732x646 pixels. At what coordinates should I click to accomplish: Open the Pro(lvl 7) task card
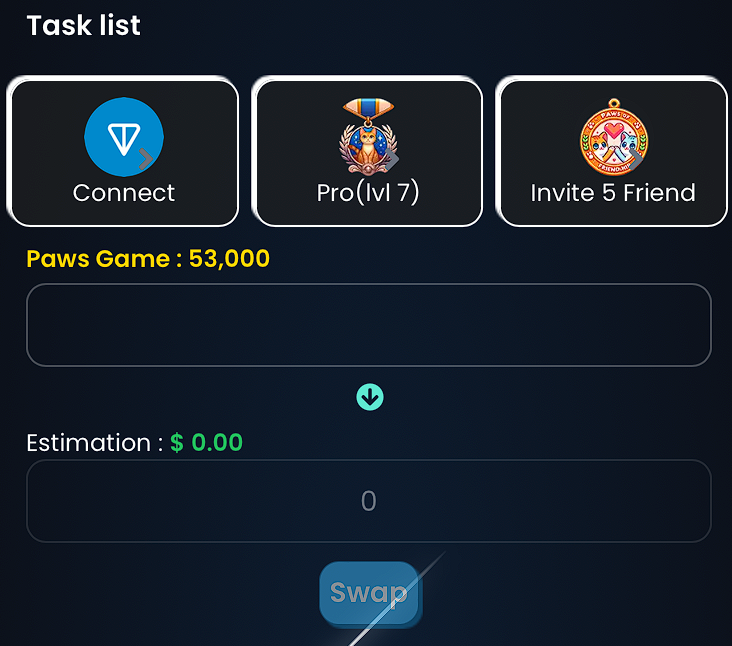369,153
